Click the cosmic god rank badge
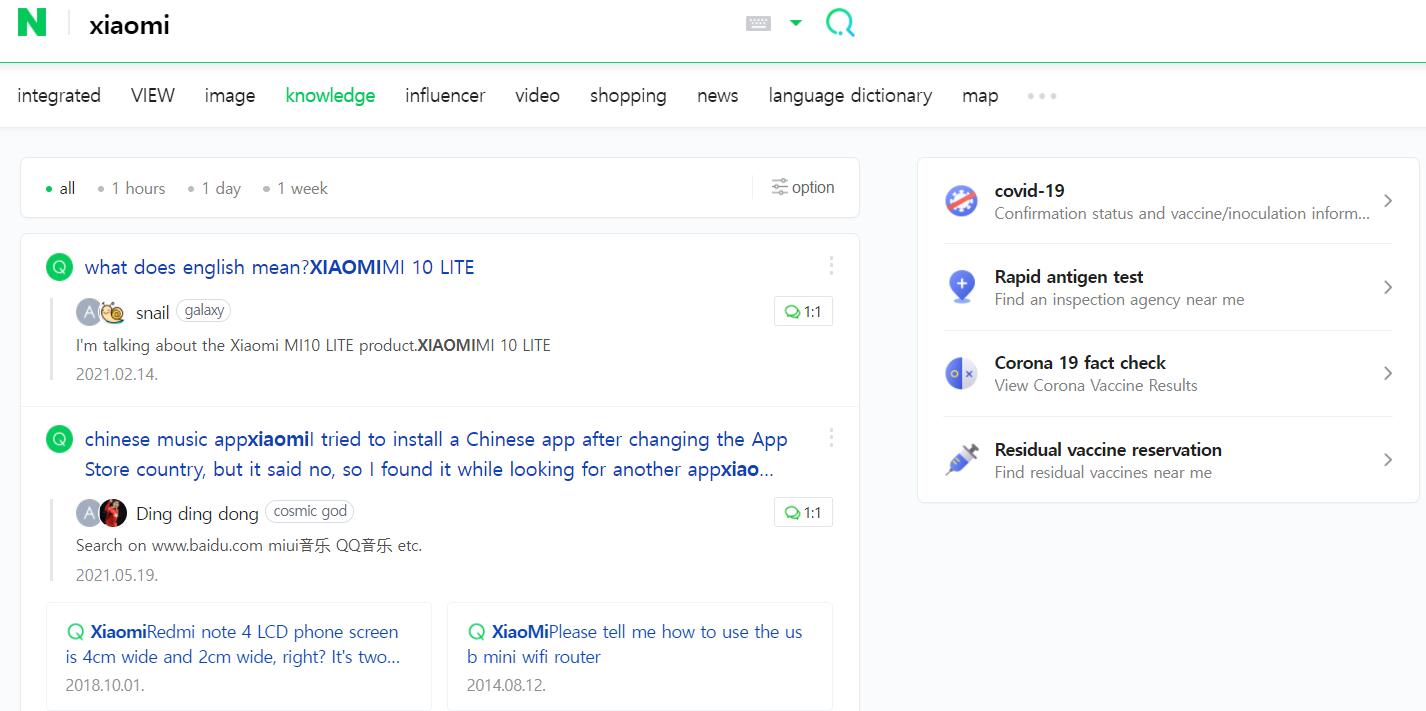Screen dimensions: 1426x711 pyautogui.click(x=310, y=511)
